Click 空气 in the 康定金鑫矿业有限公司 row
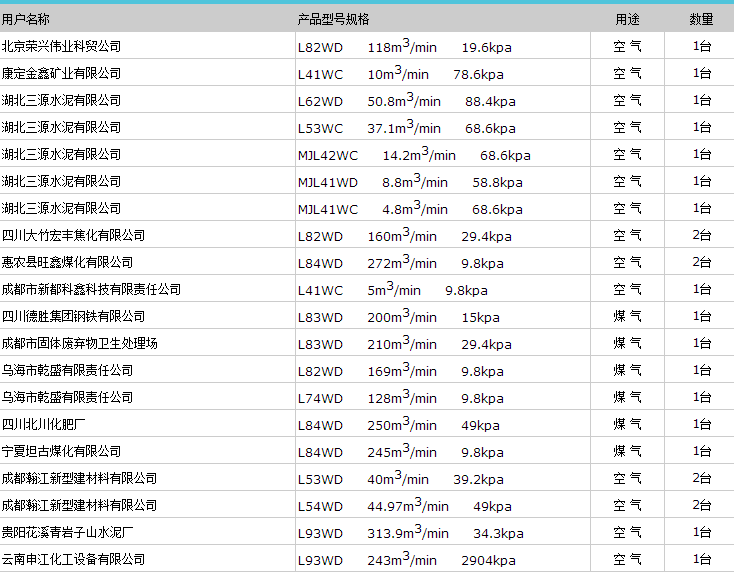 pos(627,73)
